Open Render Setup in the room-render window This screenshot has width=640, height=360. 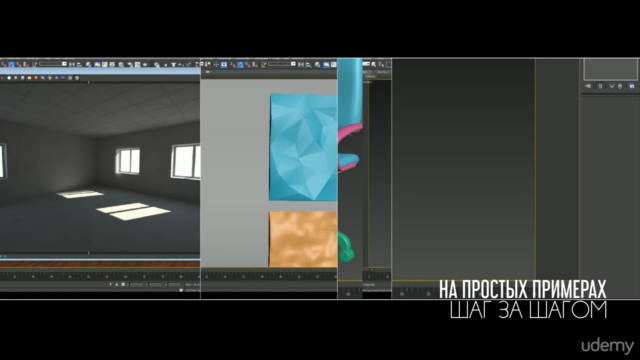(x=129, y=64)
